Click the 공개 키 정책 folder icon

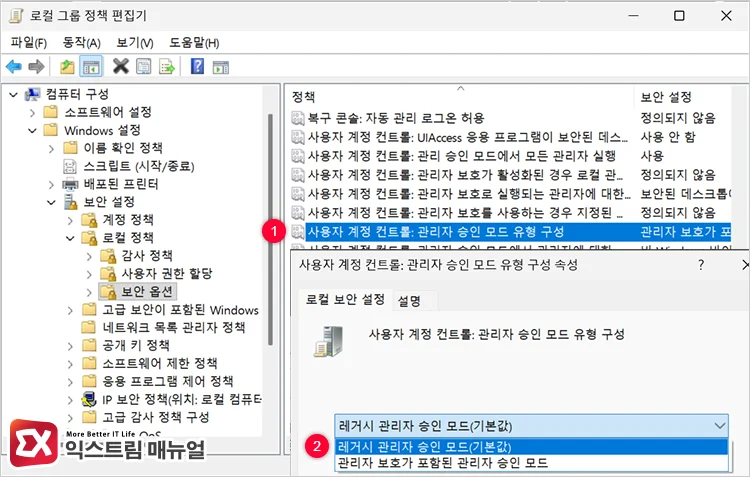[x=89, y=345]
